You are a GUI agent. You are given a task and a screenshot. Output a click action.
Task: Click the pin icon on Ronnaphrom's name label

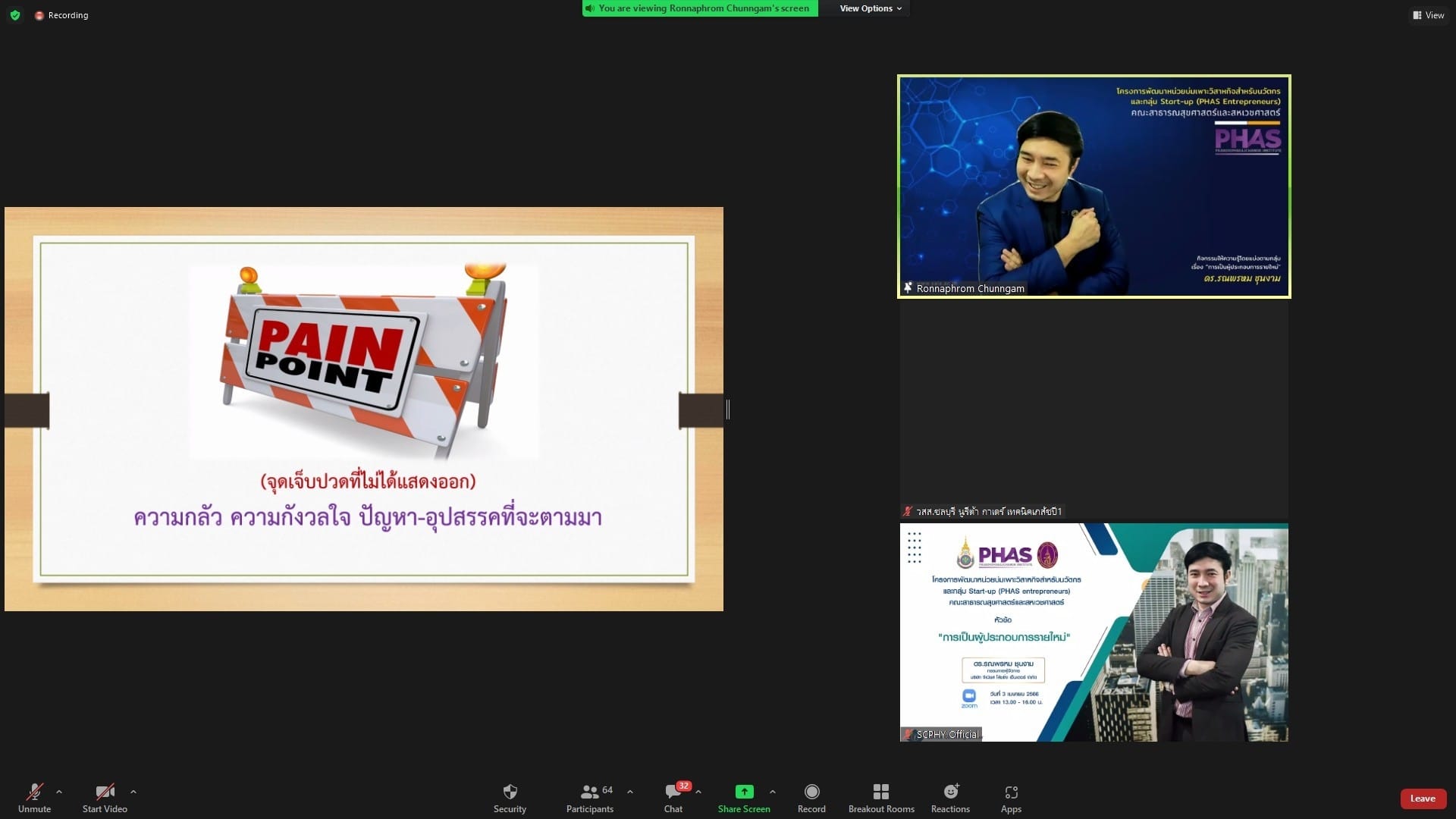click(908, 288)
